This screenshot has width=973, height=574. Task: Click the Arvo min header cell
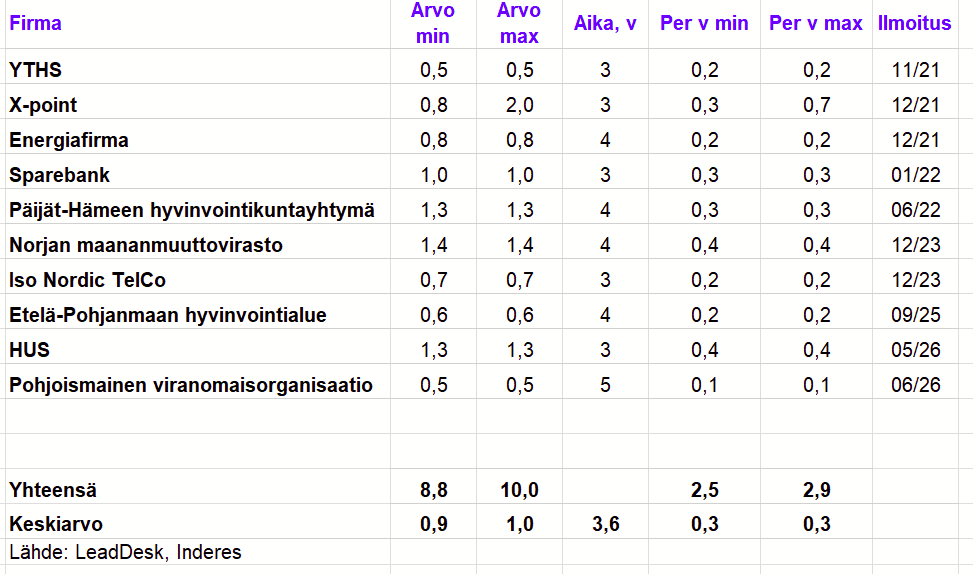(x=433, y=24)
